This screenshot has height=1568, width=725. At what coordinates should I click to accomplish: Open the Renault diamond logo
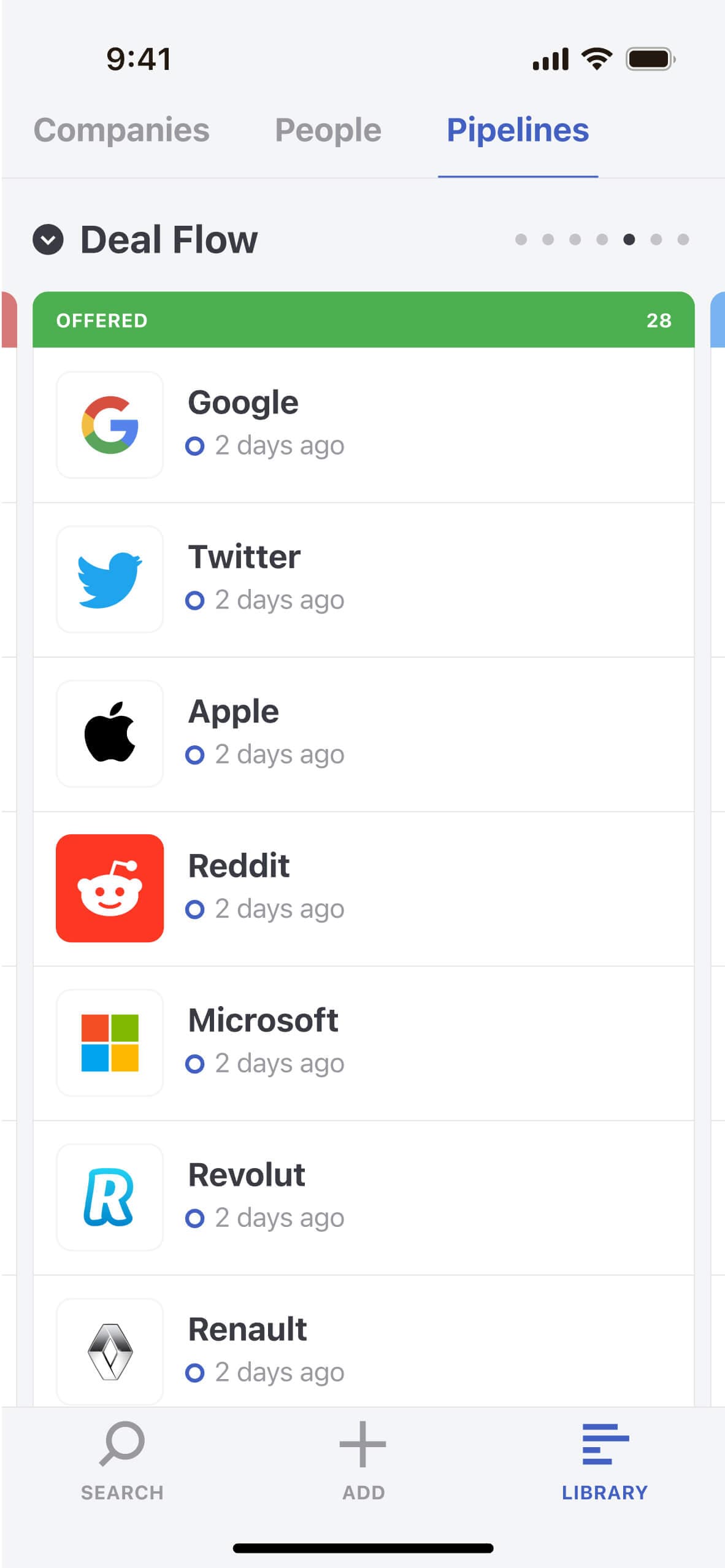110,1351
